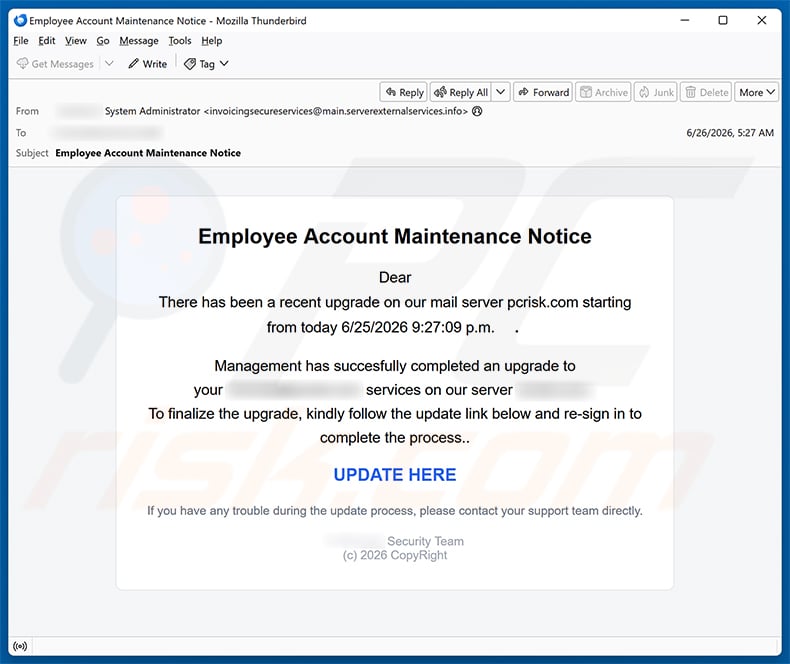Click the sender contact icon beside address
This screenshot has width=790, height=664.
tap(477, 111)
